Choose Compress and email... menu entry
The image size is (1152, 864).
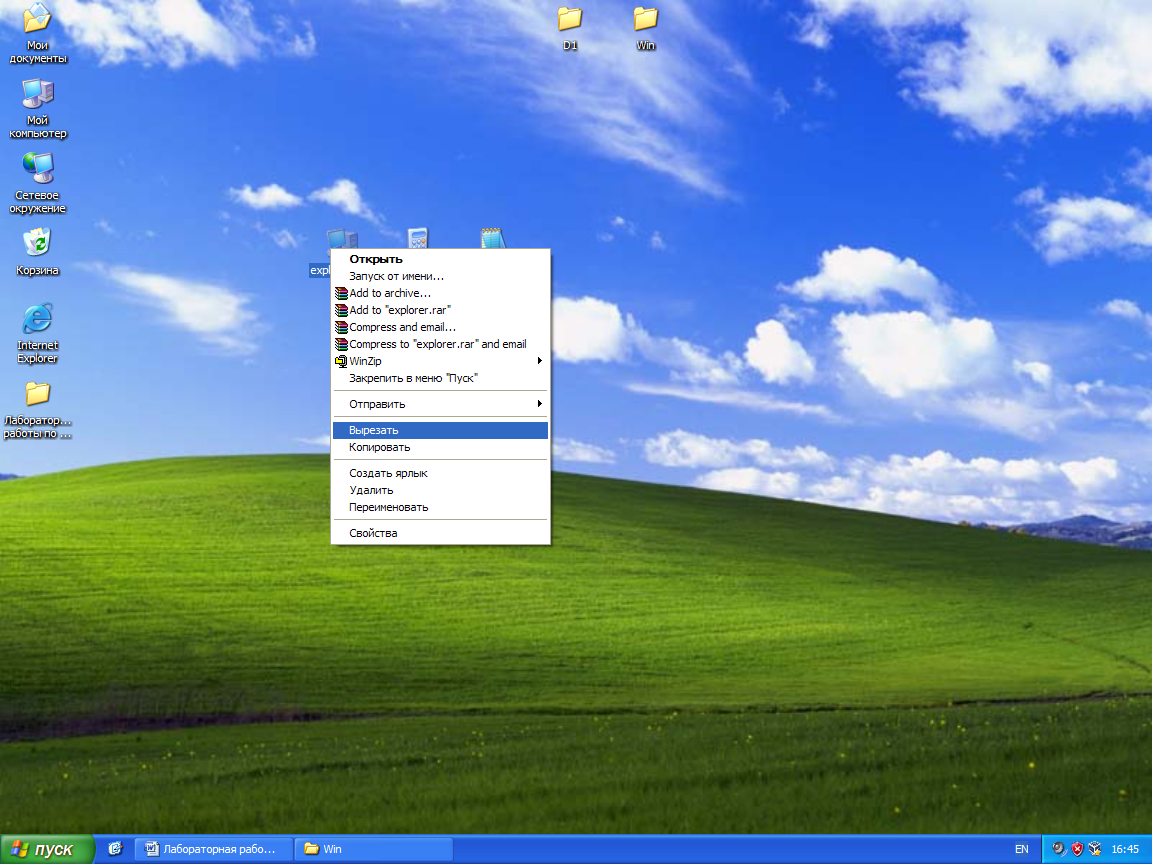(440, 327)
